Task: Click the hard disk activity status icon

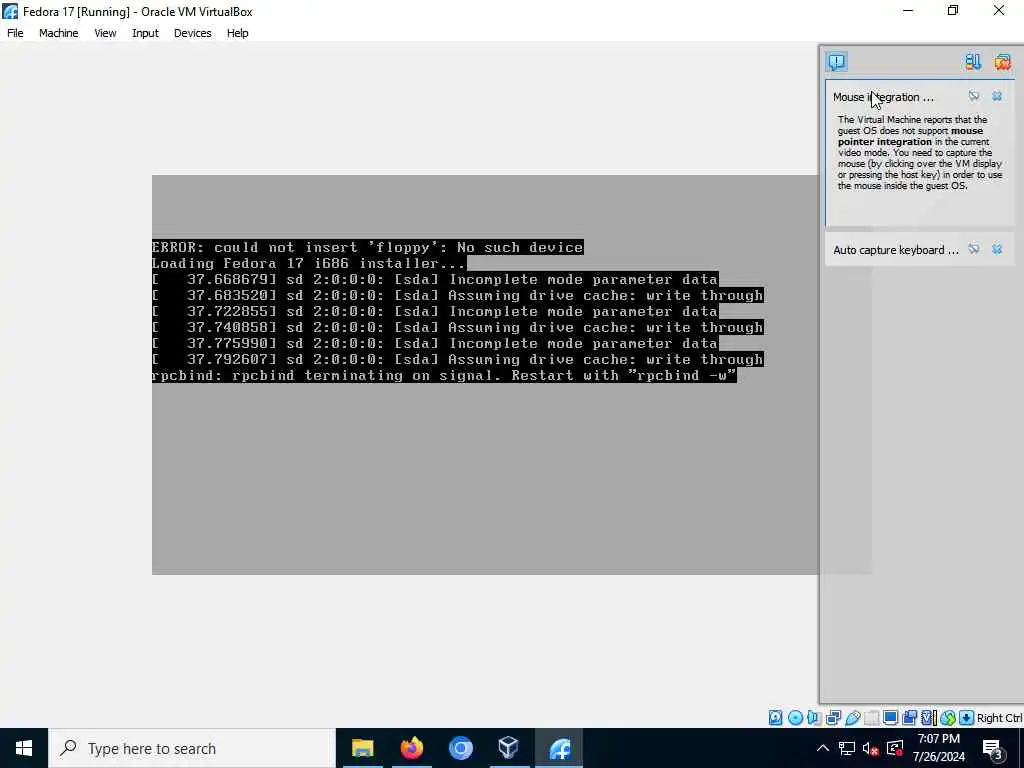Action: 775,718
